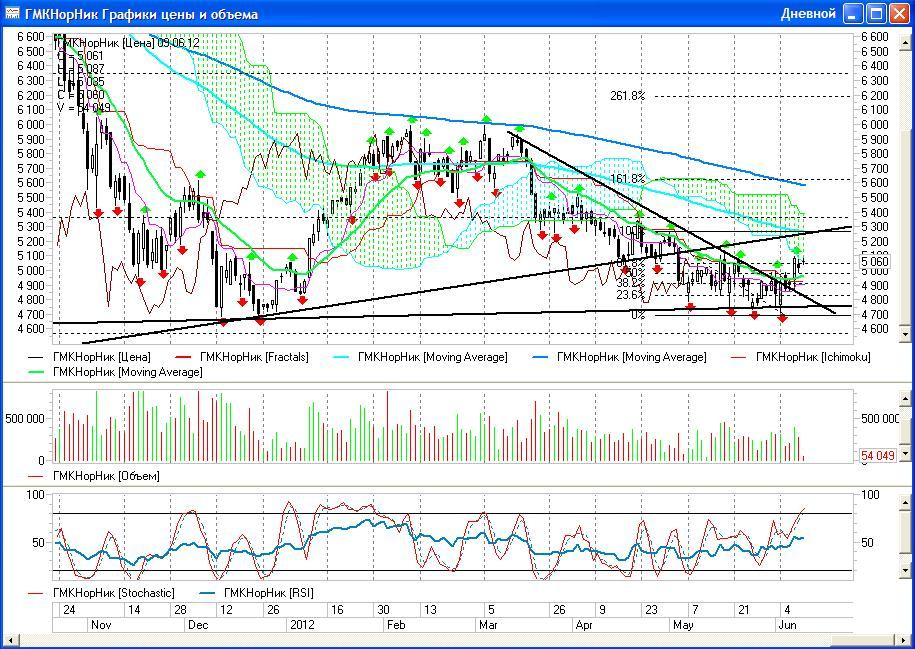Click date label '24' above Nov

coord(69,610)
